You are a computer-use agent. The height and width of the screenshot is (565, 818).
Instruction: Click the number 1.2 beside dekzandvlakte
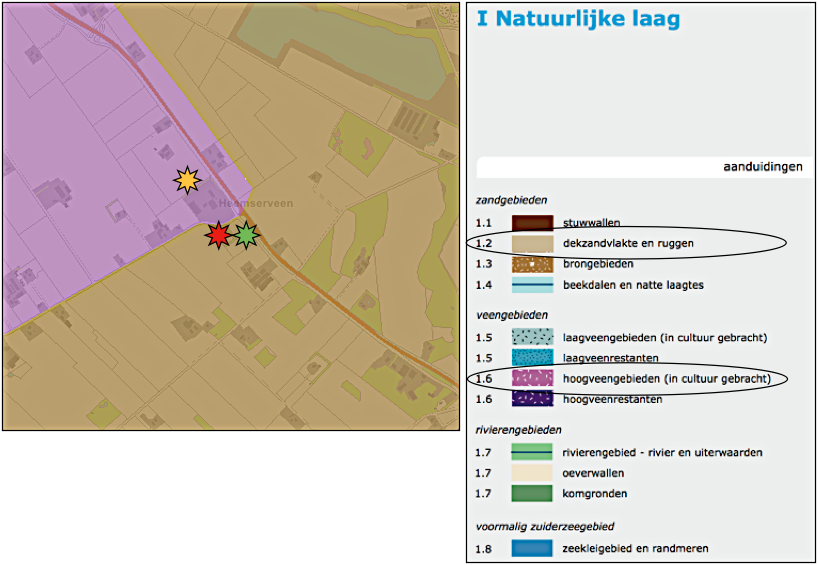pos(484,244)
